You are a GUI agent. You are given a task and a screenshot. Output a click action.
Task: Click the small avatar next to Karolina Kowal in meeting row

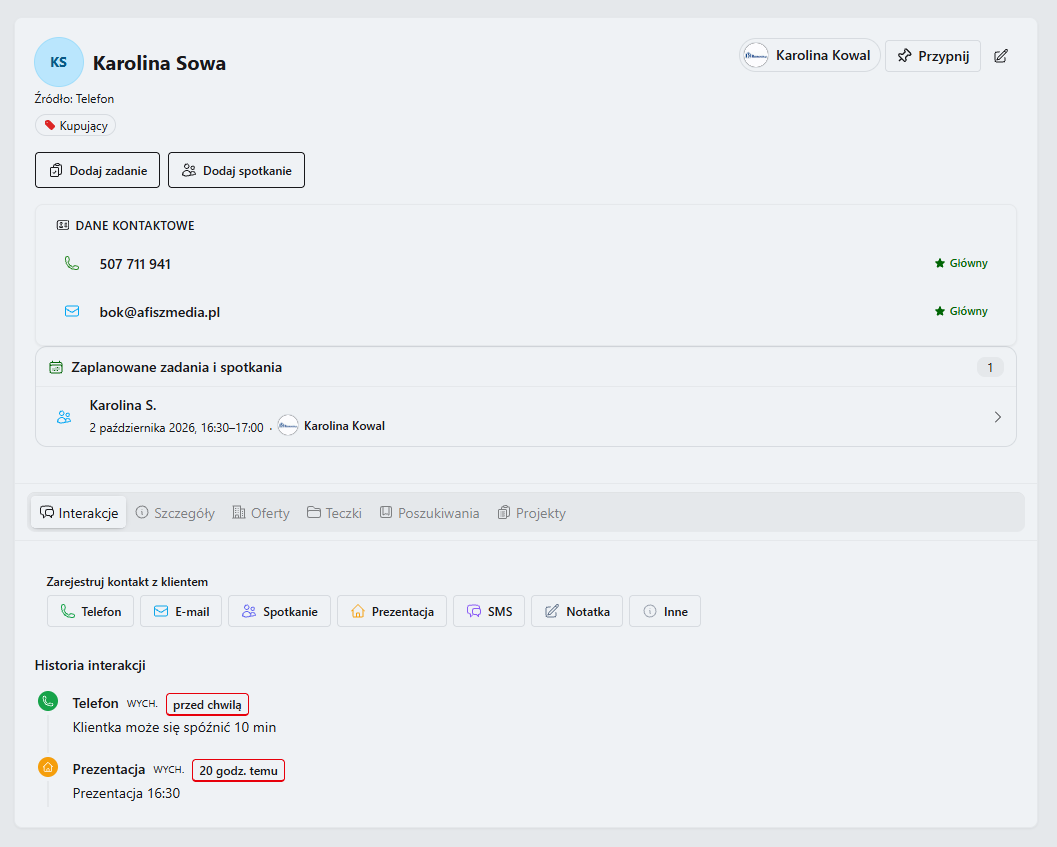288,426
